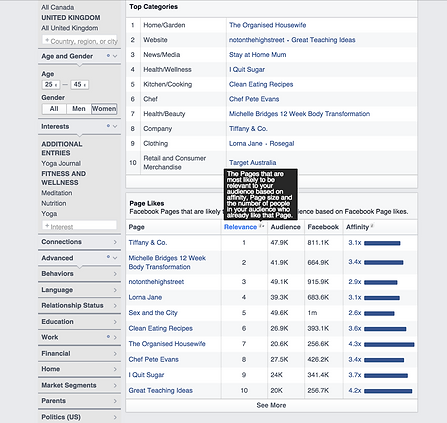Expand the Home section
The width and height of the screenshot is (447, 423).
79,369
